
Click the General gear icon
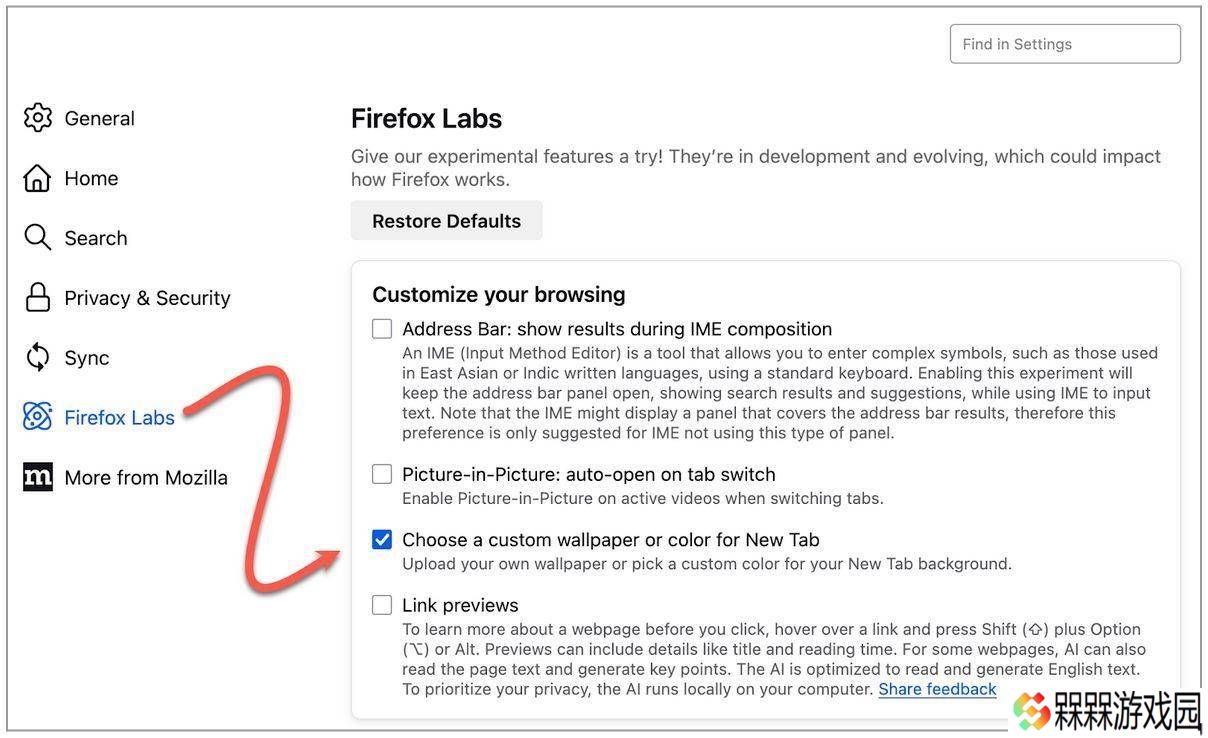(37, 118)
